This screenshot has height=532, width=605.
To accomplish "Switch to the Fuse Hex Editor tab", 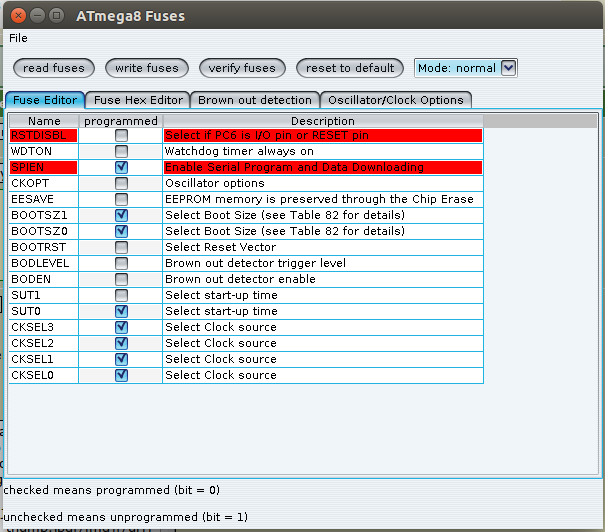I will tap(138, 100).
